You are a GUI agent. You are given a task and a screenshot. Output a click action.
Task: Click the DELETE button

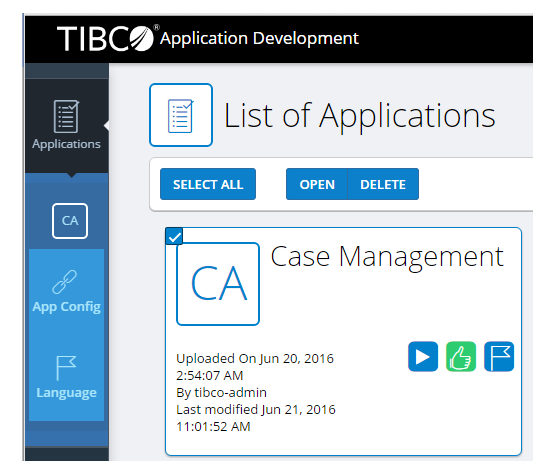(x=383, y=184)
